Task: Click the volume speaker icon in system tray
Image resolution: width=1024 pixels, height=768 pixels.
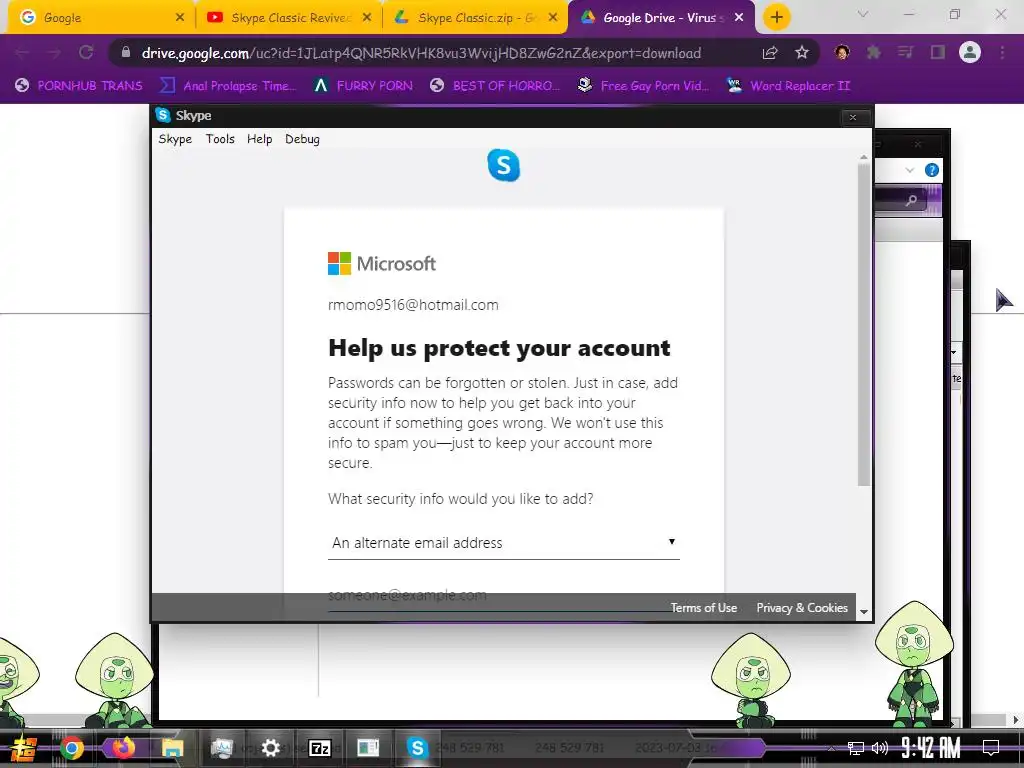Action: click(x=880, y=748)
